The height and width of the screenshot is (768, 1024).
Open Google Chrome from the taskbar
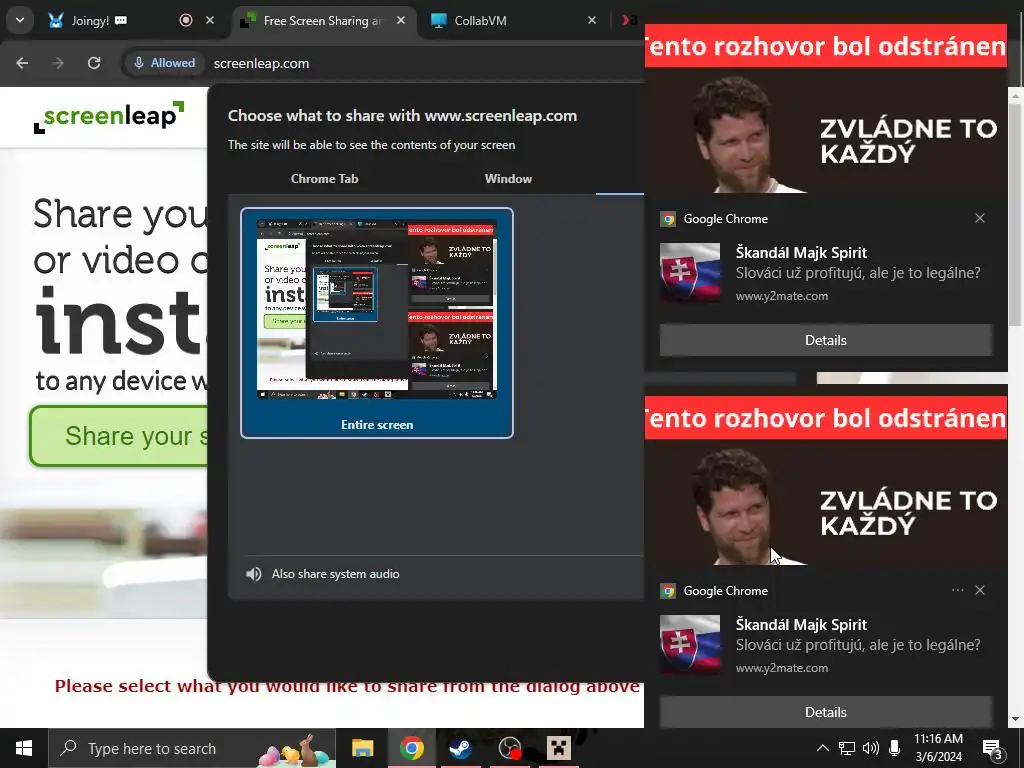coord(411,748)
